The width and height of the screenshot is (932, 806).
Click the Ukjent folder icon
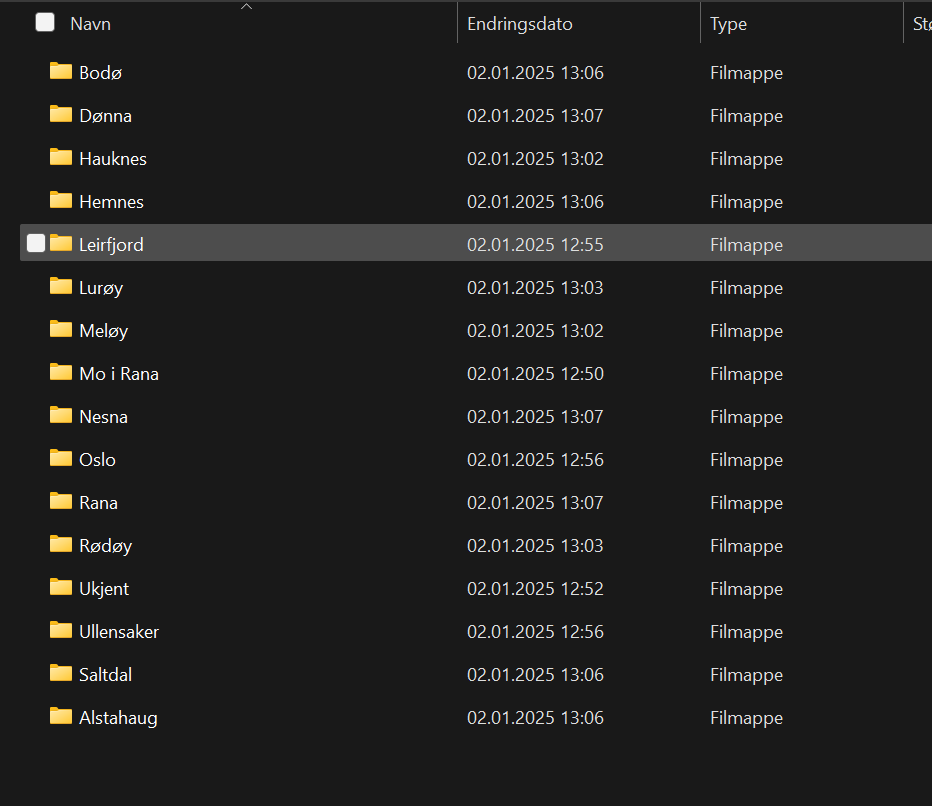[61, 587]
